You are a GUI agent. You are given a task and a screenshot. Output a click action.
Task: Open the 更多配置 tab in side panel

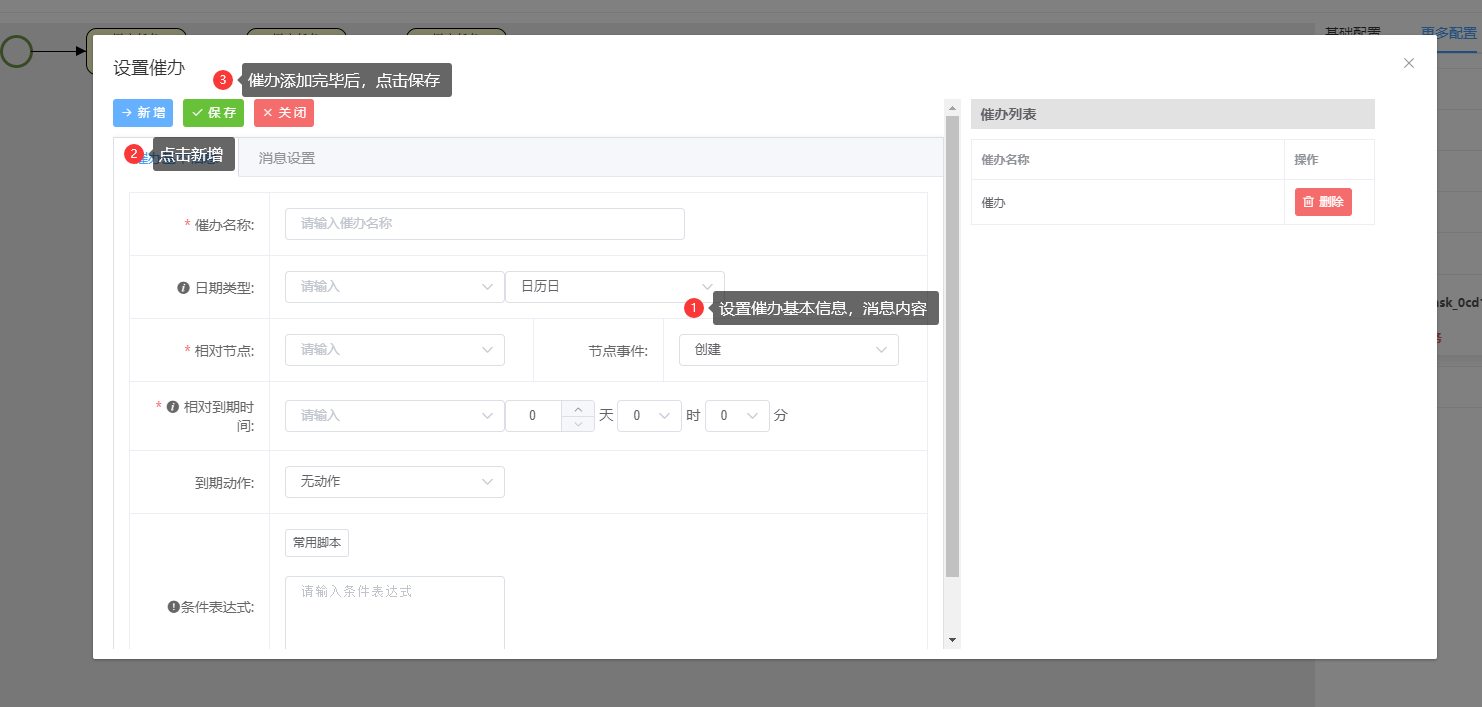tap(1448, 33)
